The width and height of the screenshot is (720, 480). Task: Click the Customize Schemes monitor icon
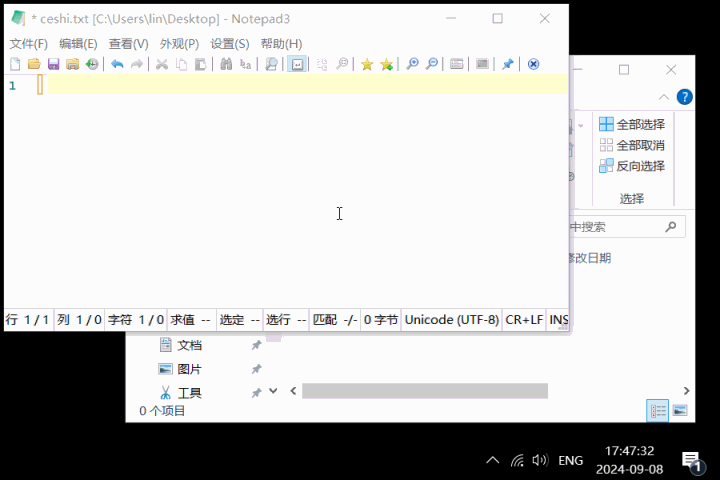(x=482, y=64)
